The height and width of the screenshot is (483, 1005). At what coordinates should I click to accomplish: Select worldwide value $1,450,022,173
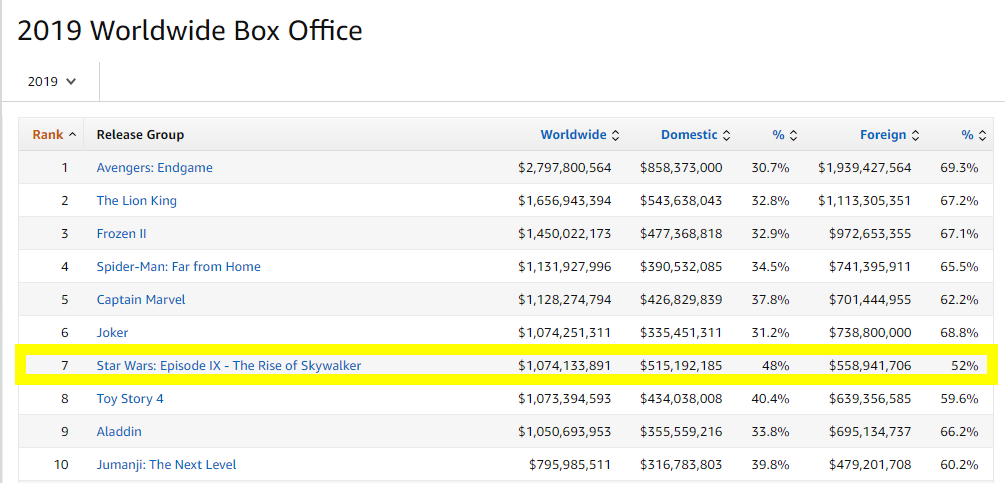point(565,234)
